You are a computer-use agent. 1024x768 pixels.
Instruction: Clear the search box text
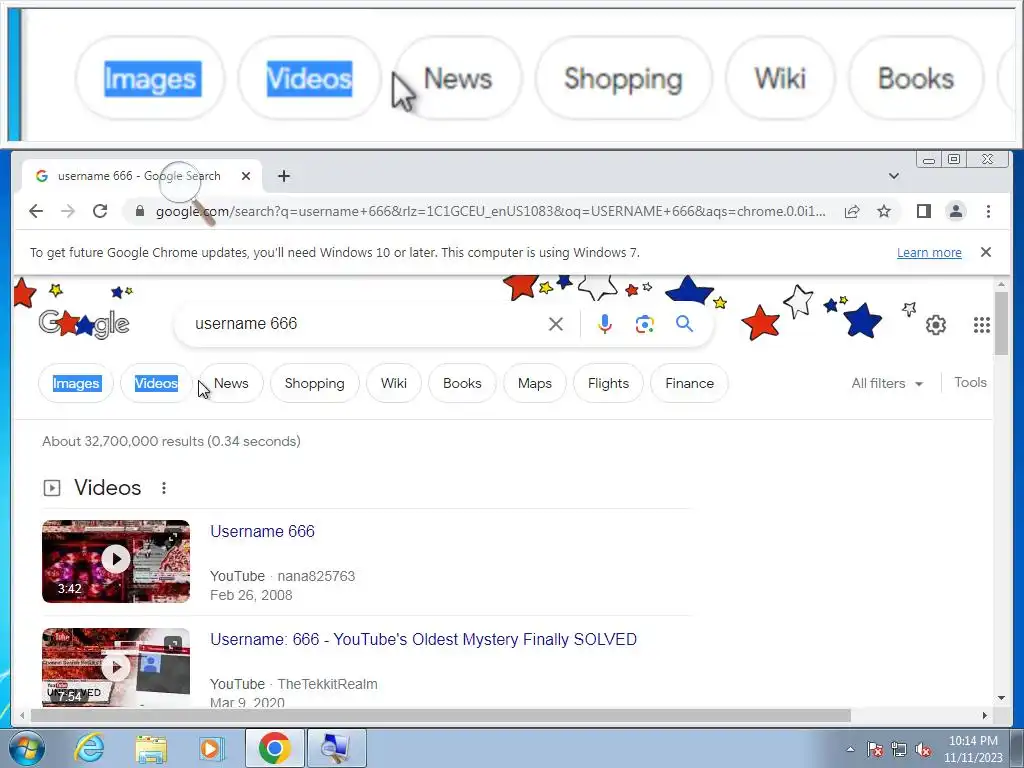pos(556,324)
